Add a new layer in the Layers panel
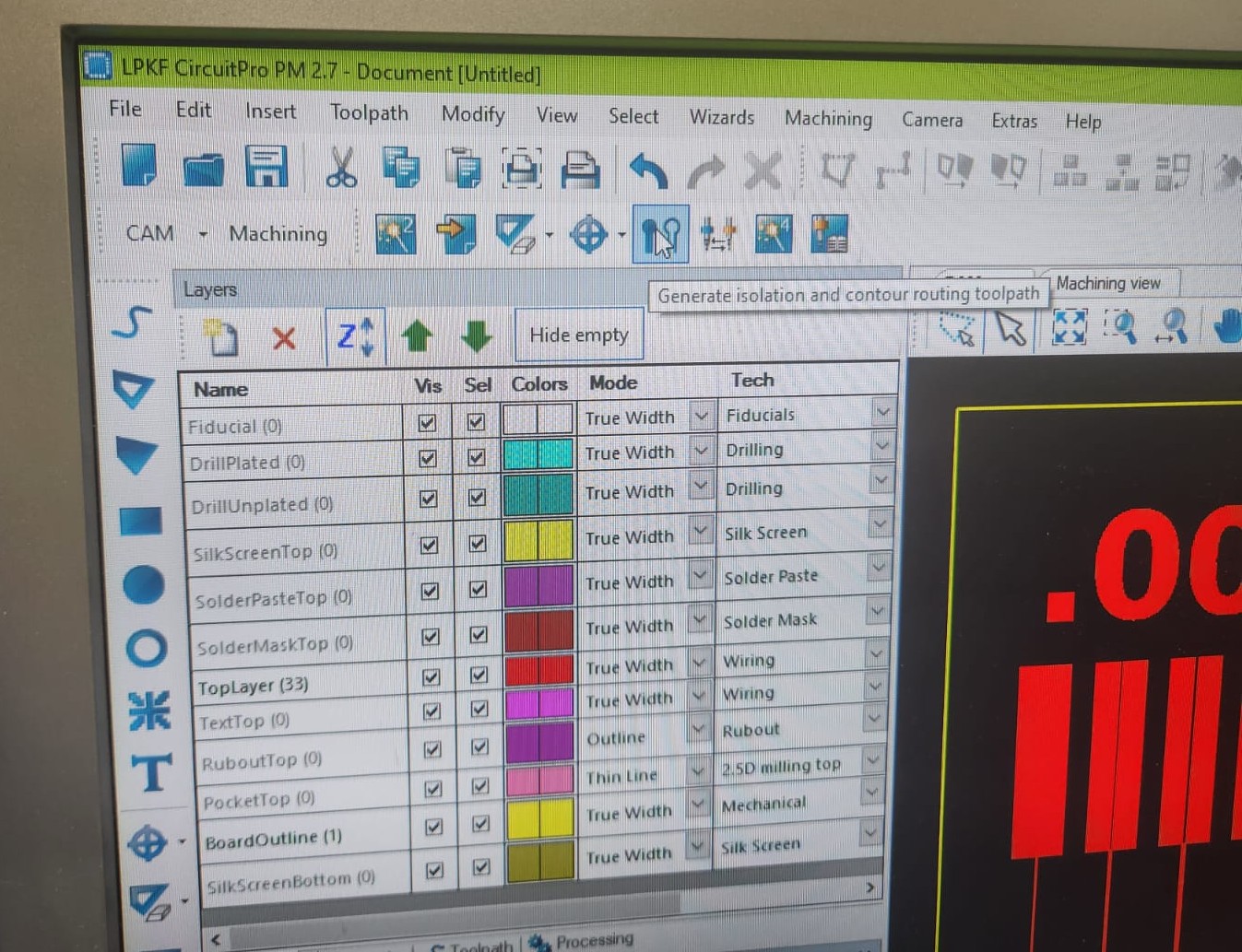This screenshot has height=952, width=1242. pos(221,337)
